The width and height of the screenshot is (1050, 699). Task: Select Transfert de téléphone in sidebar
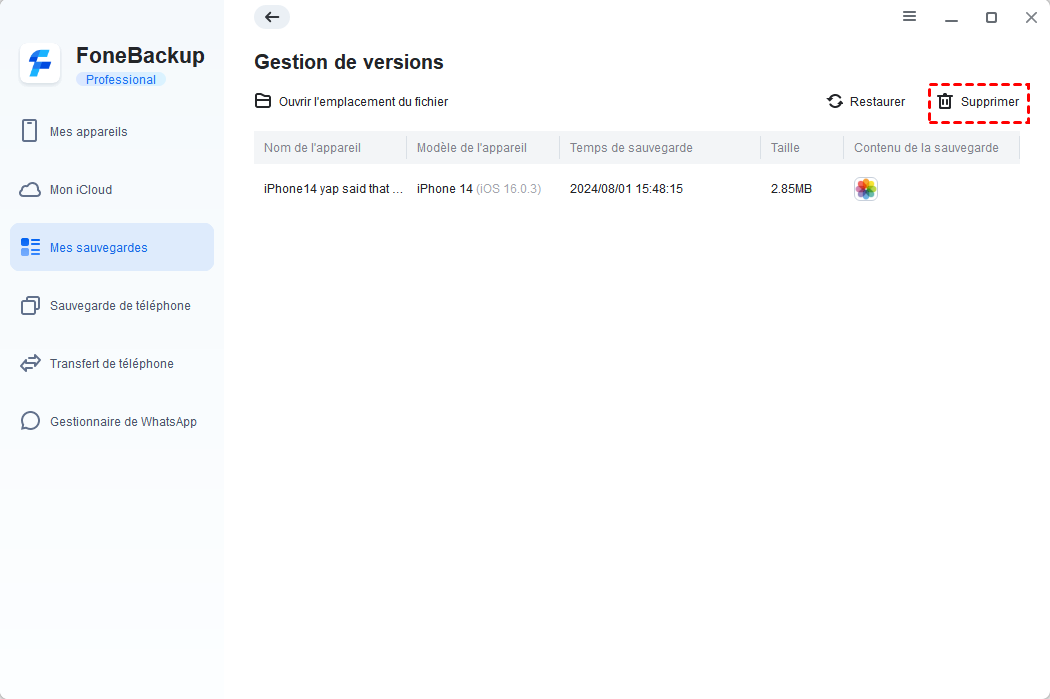111,364
